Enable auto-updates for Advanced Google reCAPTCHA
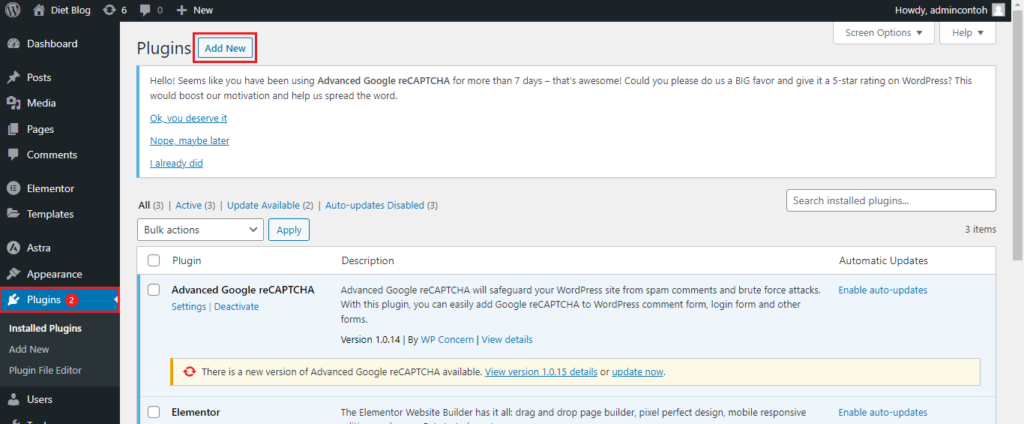Image resolution: width=1024 pixels, height=424 pixels. (883, 290)
